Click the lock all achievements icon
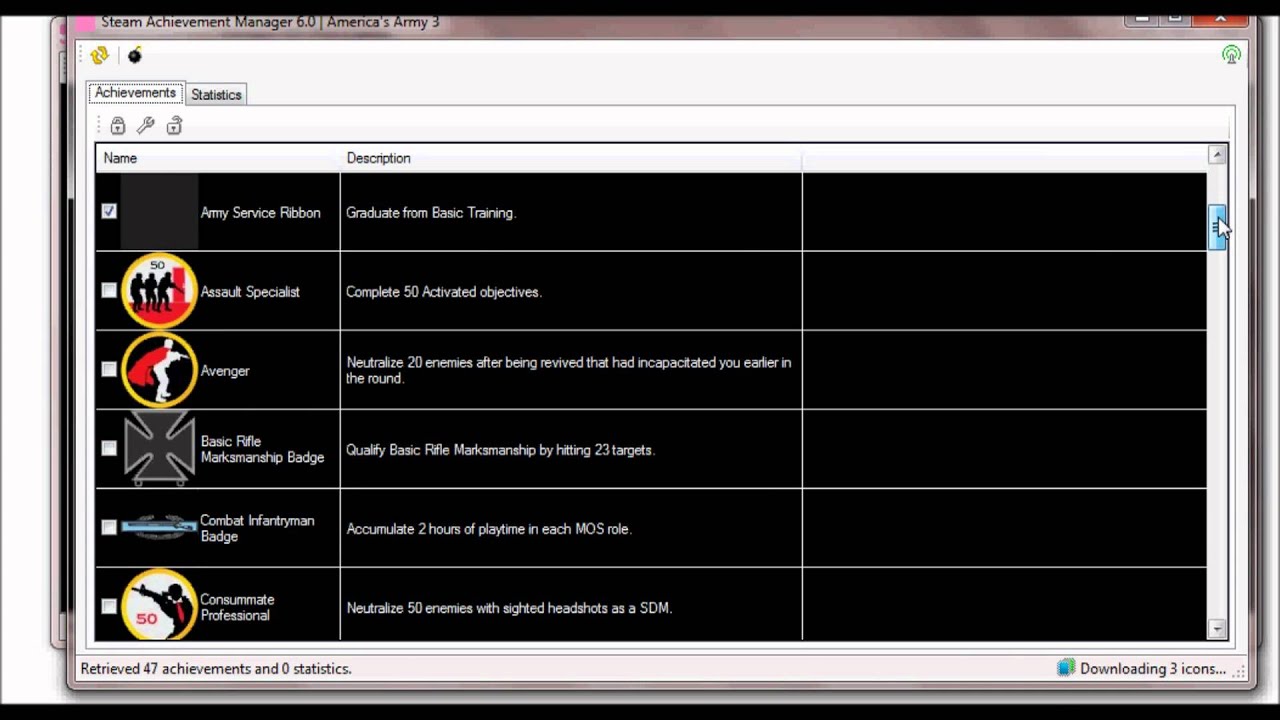1280x720 pixels. tap(118, 125)
